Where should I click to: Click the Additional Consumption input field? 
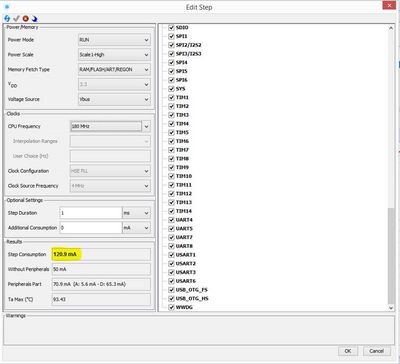click(91, 228)
